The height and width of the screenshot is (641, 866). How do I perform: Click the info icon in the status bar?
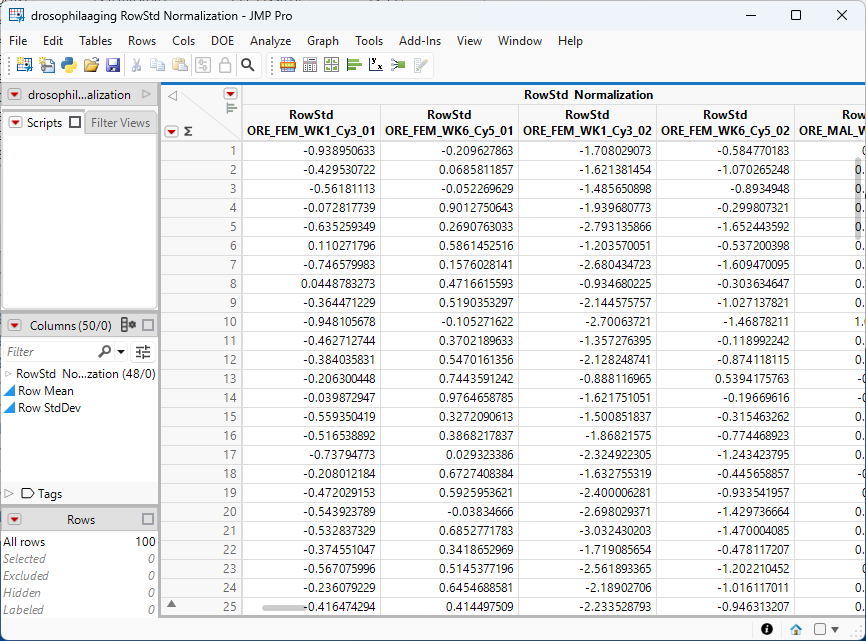(x=766, y=629)
